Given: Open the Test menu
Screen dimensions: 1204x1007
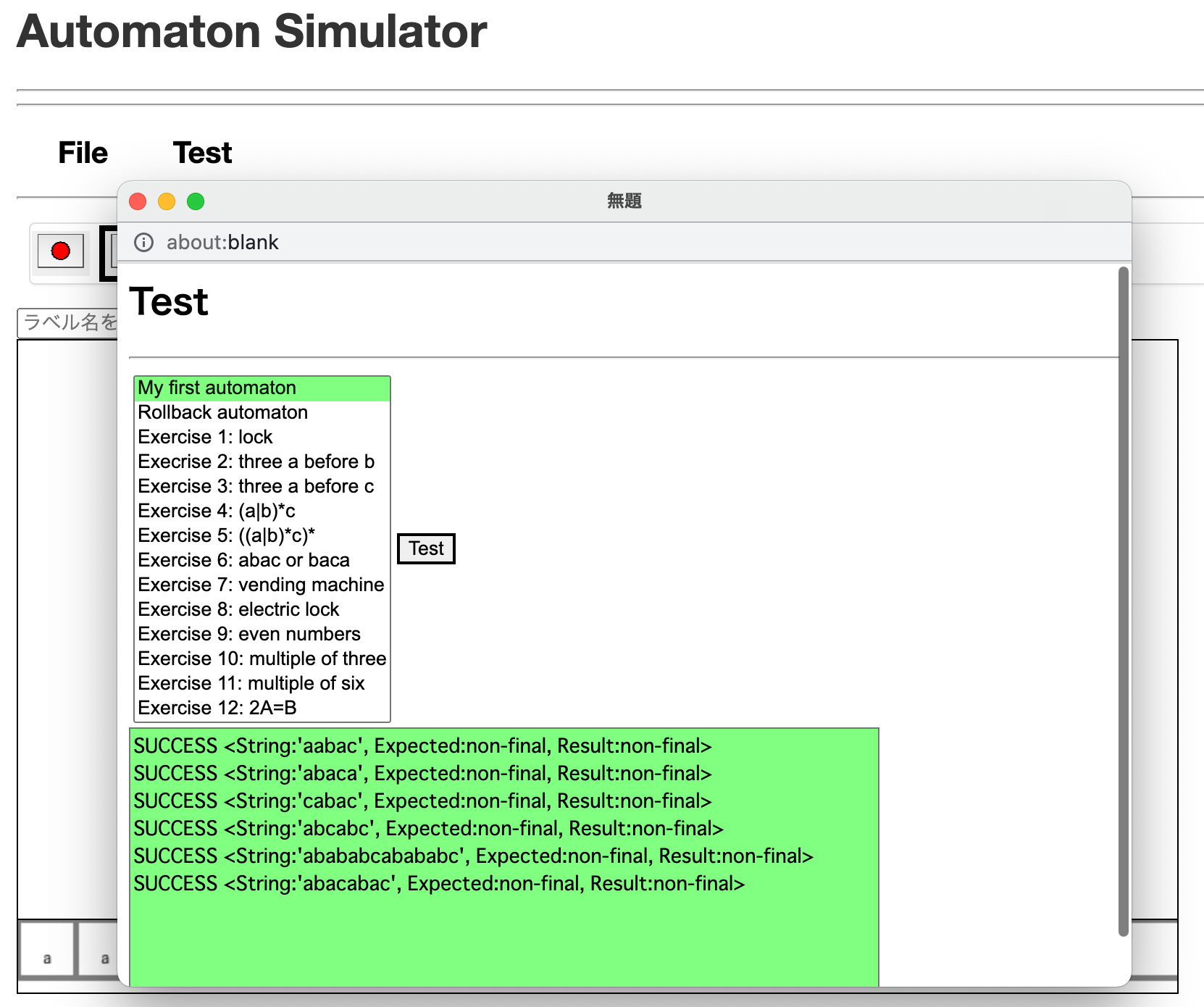Looking at the screenshot, I should pos(202,153).
